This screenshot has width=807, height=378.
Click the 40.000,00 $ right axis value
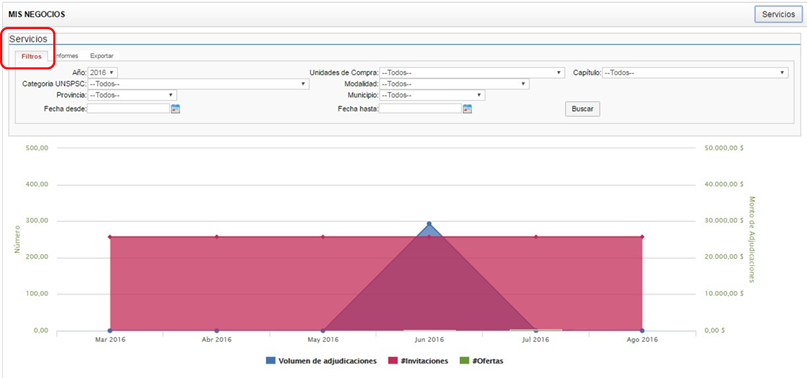(724, 184)
